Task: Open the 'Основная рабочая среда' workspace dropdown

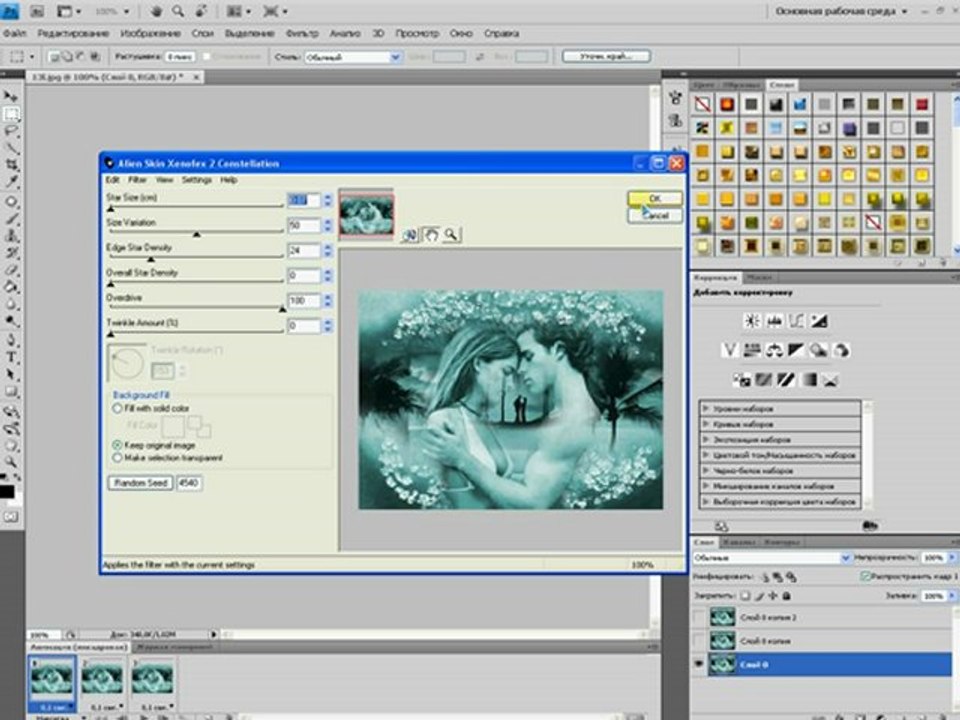Action: tap(841, 11)
